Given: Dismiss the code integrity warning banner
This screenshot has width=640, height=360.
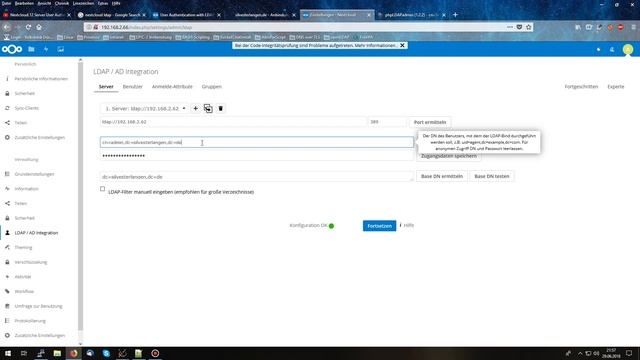Looking at the screenshot, I should point(402,45).
